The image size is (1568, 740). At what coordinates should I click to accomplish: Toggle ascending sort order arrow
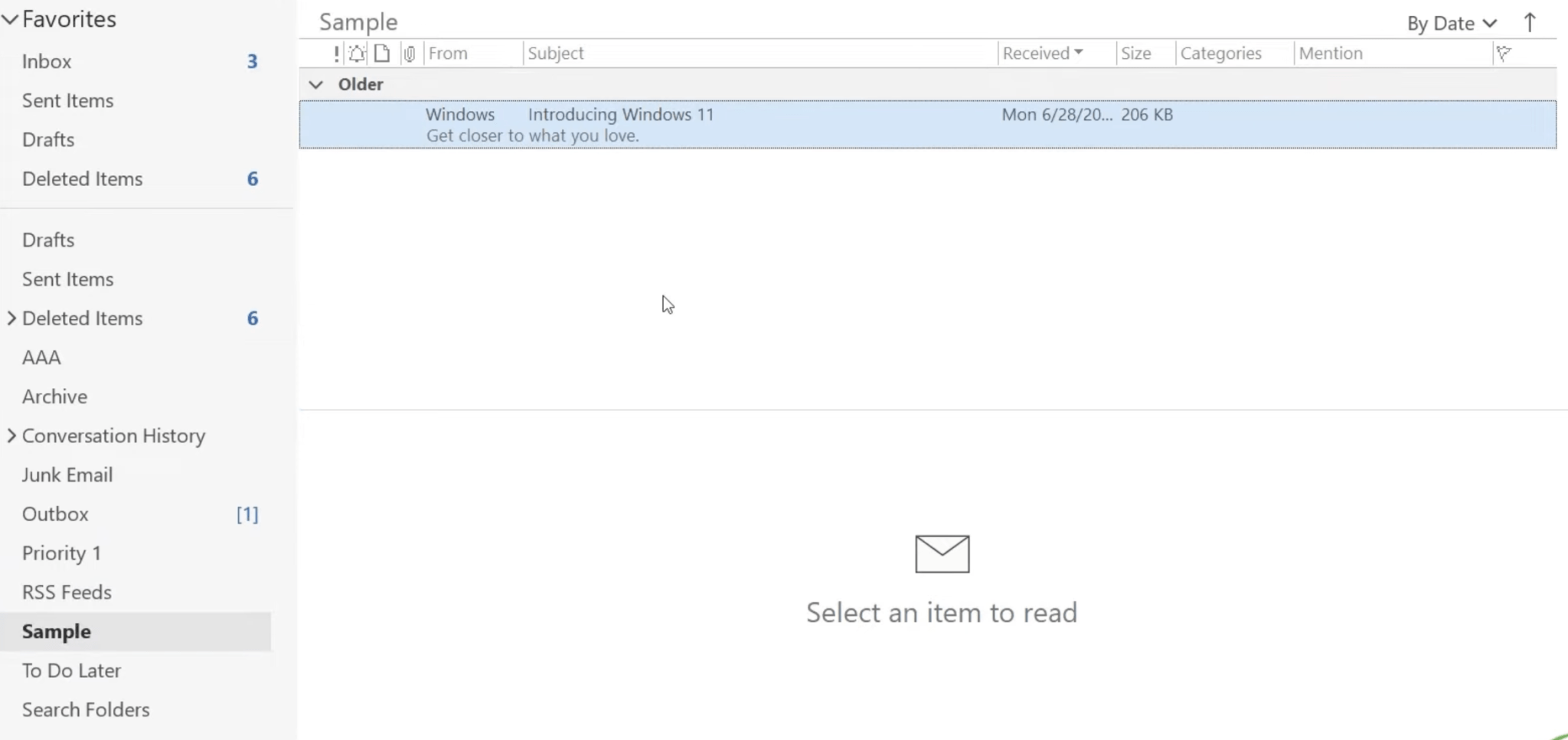(1531, 21)
